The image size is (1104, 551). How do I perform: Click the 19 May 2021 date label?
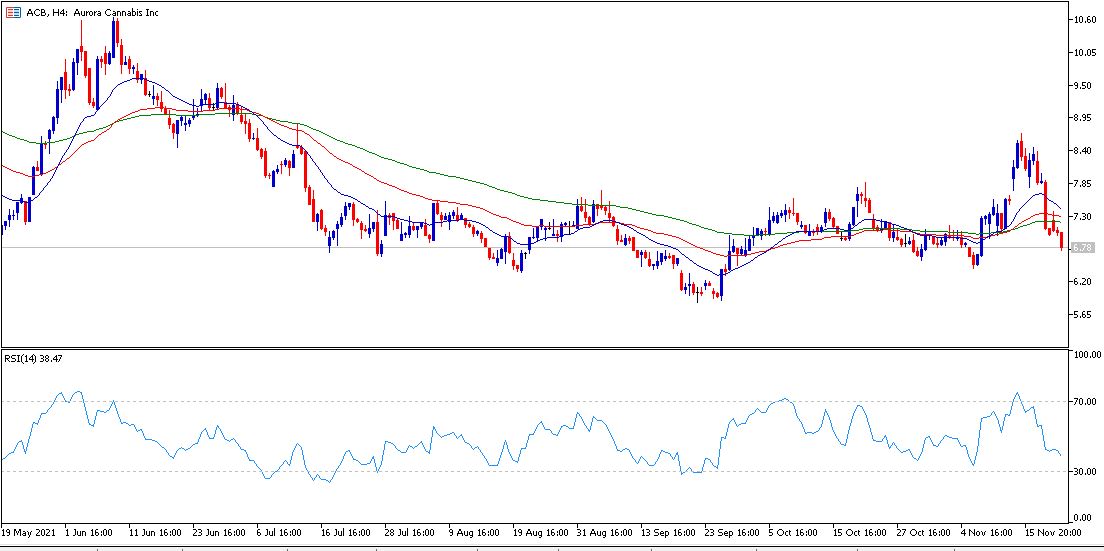click(x=27, y=533)
